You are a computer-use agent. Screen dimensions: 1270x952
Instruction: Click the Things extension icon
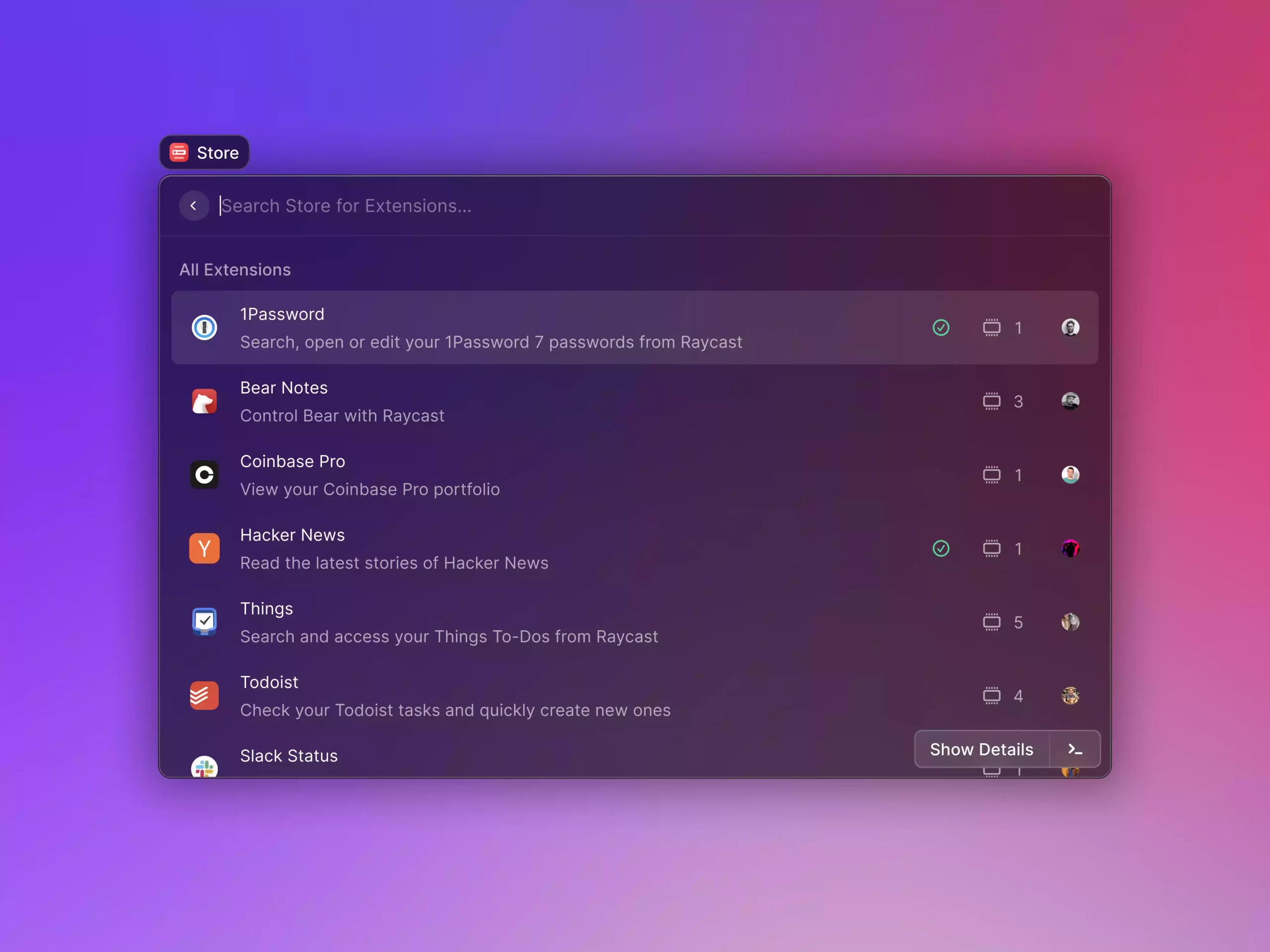coord(204,620)
